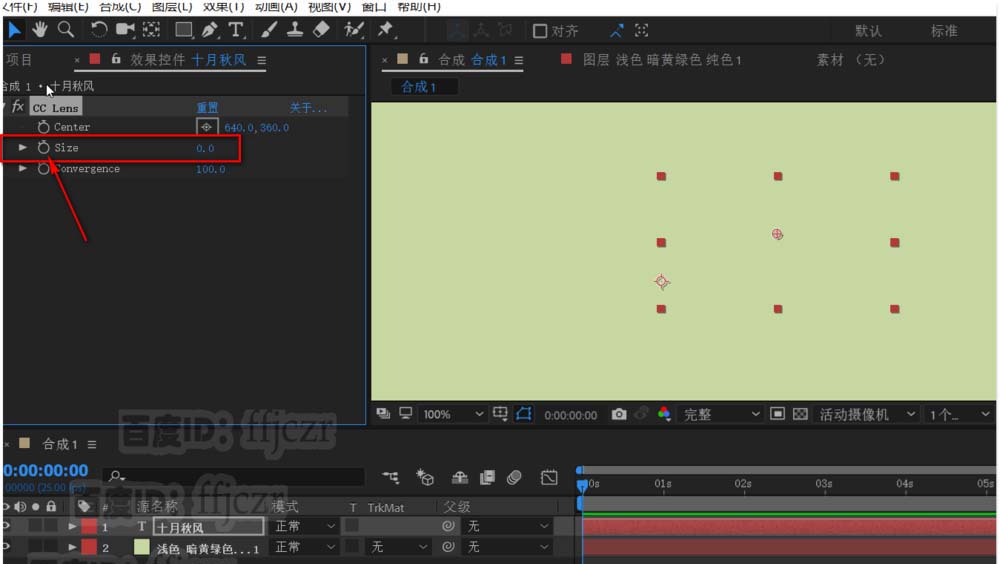Toggle lock on 合成1 viewer panel
Image resolution: width=1000 pixels, height=564 pixels.
423,59
